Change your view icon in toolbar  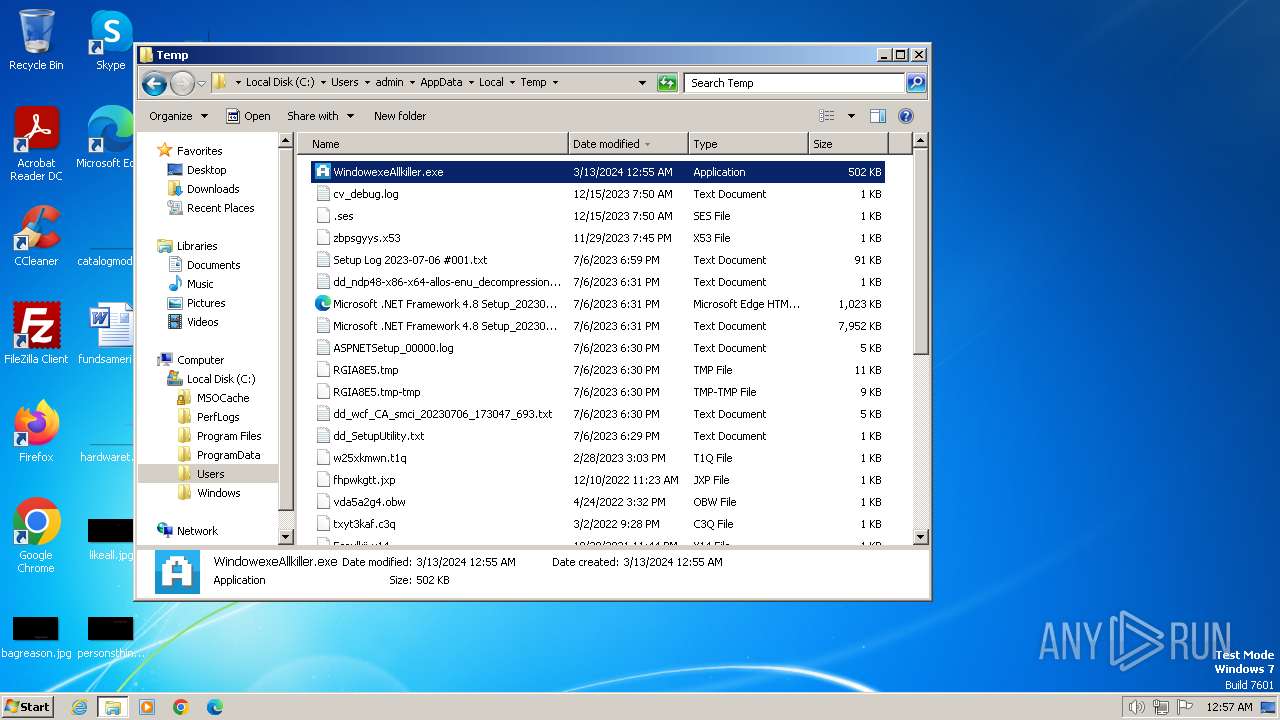[x=827, y=116]
